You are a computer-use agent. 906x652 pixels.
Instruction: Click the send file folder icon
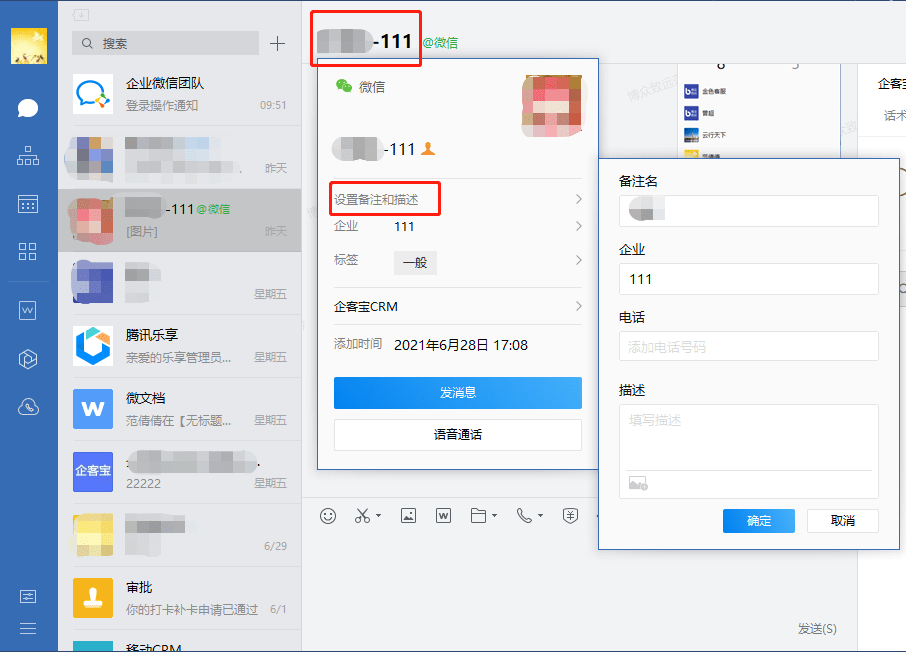coord(476,515)
